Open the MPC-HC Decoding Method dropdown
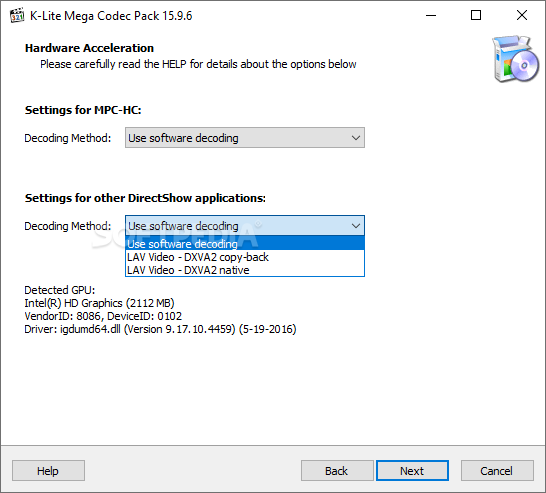 coord(245,138)
